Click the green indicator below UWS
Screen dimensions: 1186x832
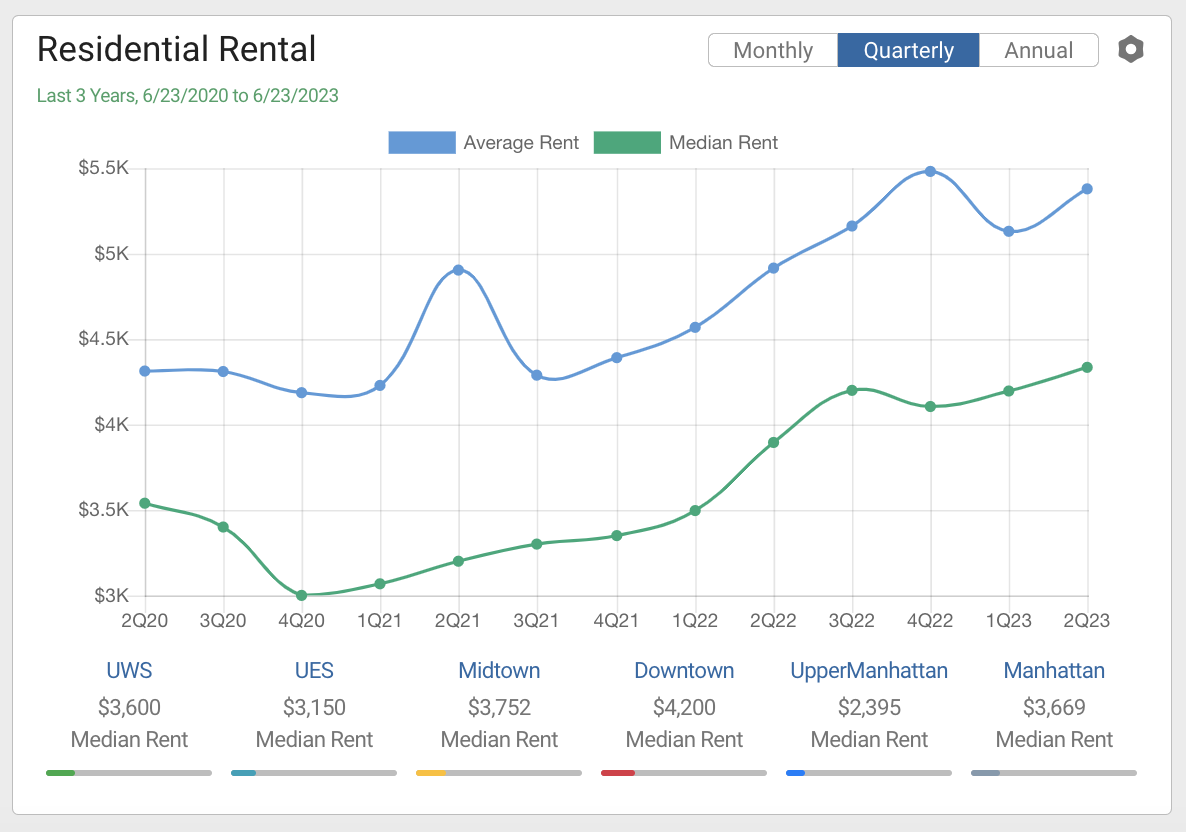(60, 772)
